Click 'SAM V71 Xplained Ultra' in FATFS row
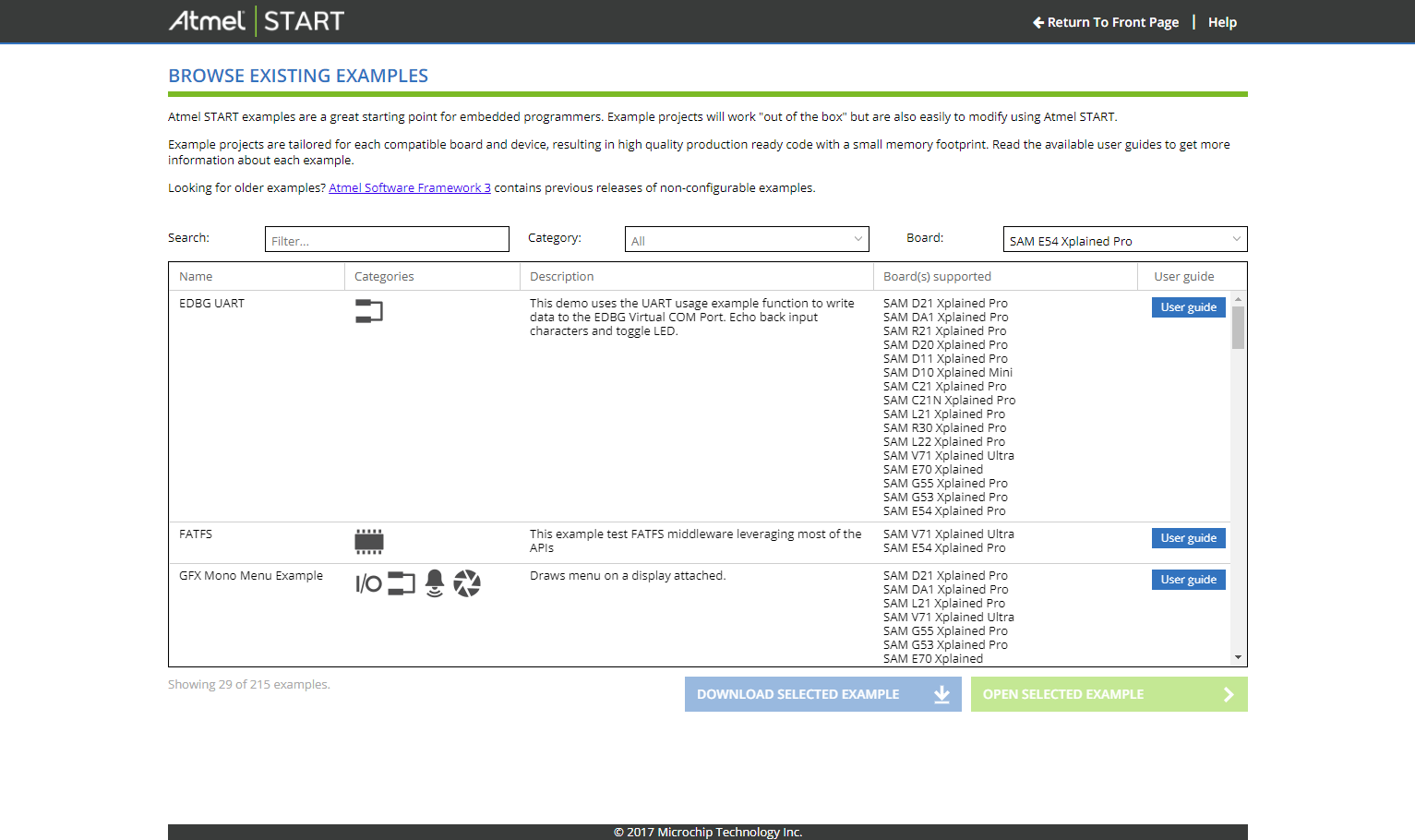The height and width of the screenshot is (840, 1415). tap(949, 534)
